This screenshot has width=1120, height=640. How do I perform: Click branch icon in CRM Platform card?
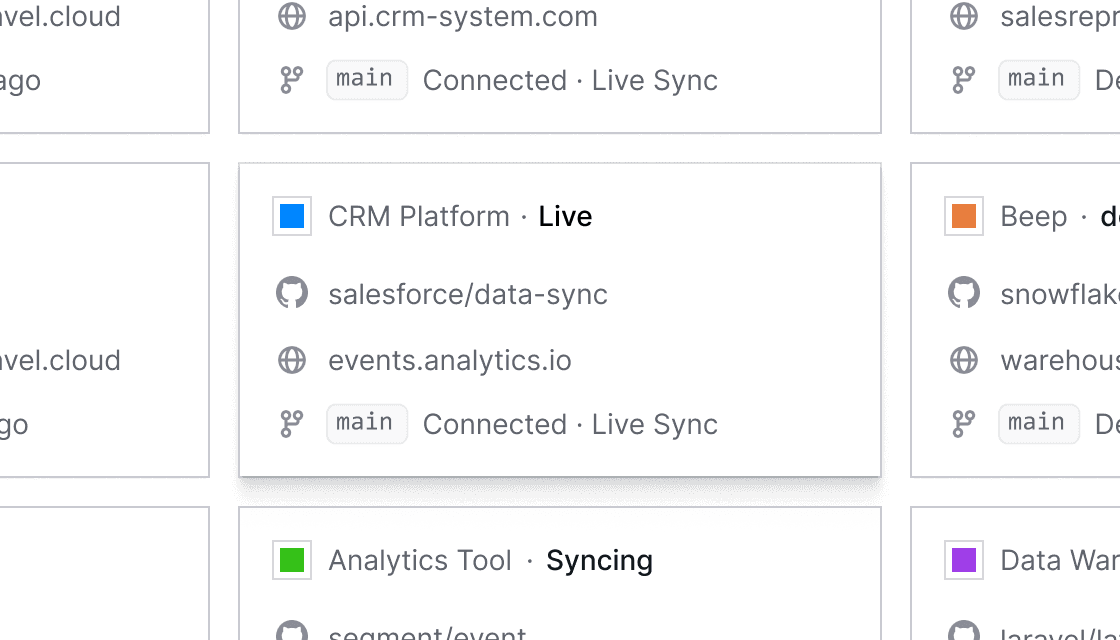coord(291,424)
